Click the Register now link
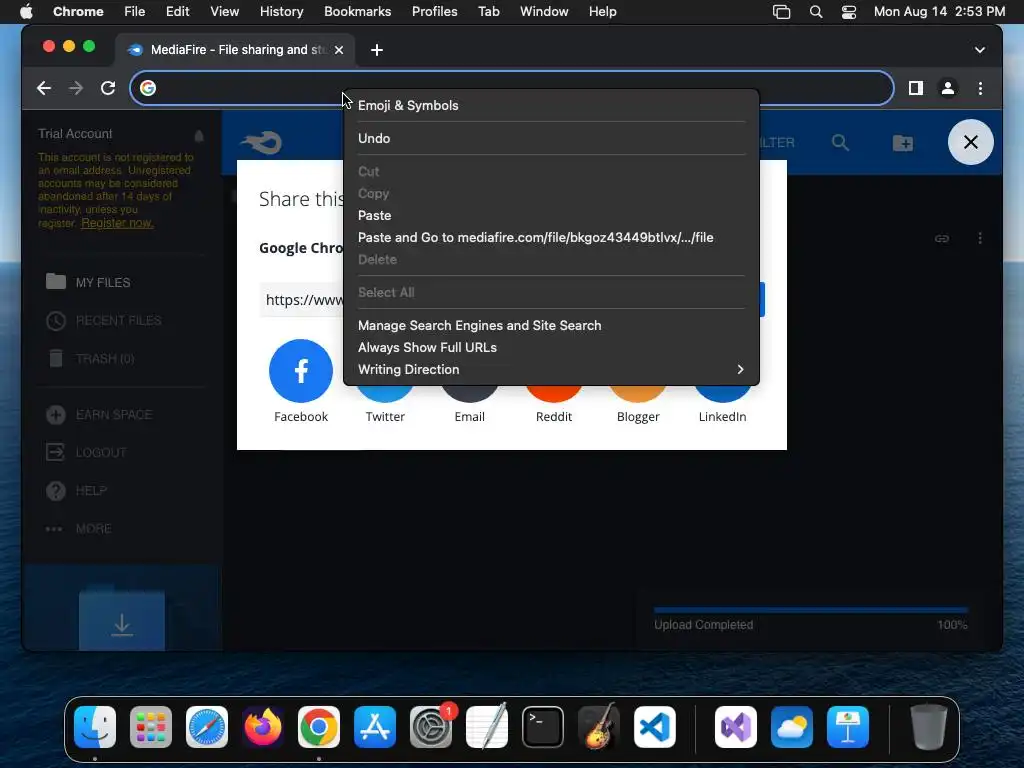Screen dimensions: 1024x768 [118, 223]
